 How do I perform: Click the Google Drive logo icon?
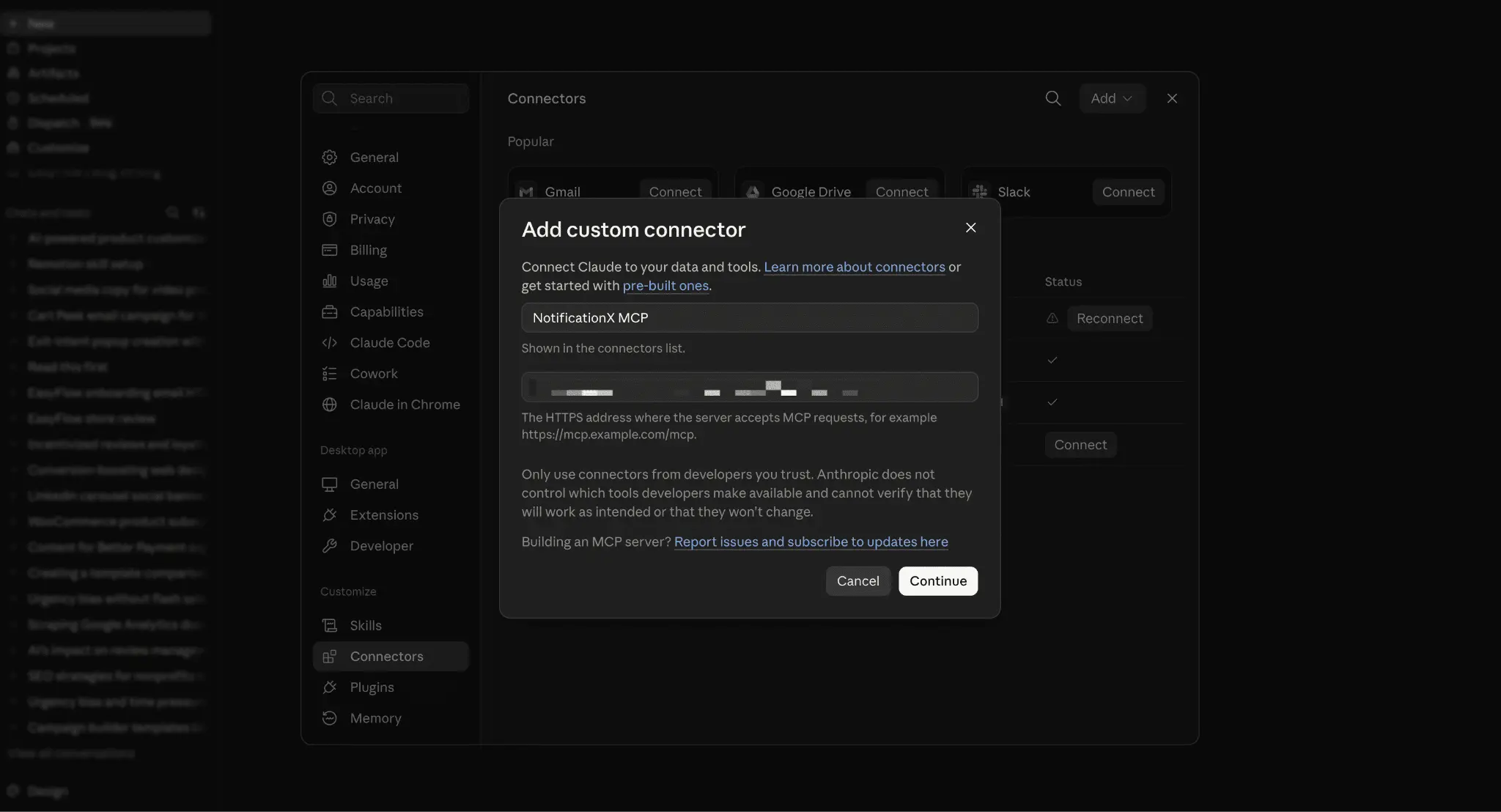[x=753, y=191]
